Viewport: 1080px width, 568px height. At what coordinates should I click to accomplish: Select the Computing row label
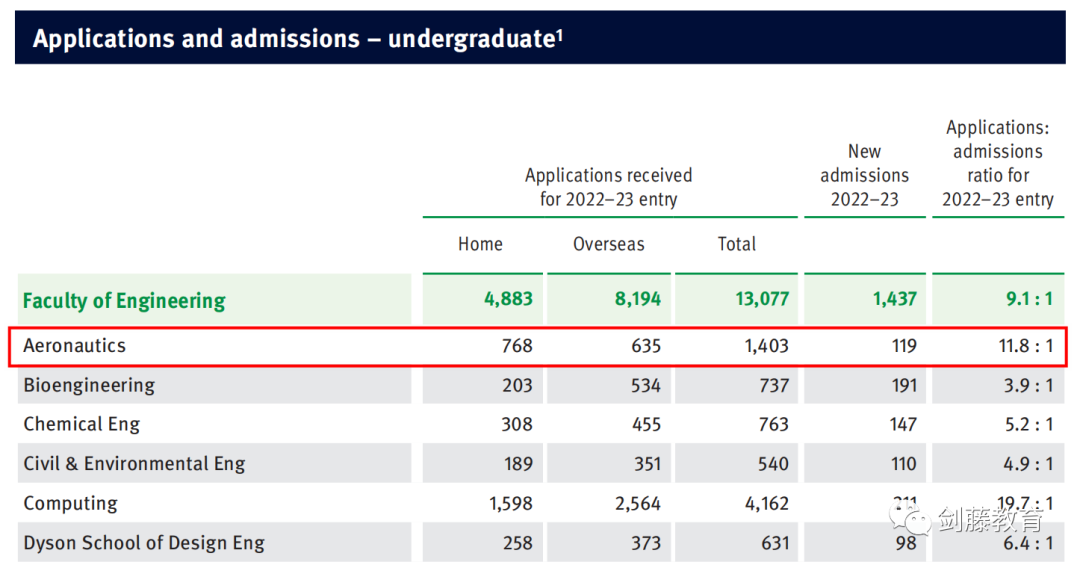[x=70, y=503]
